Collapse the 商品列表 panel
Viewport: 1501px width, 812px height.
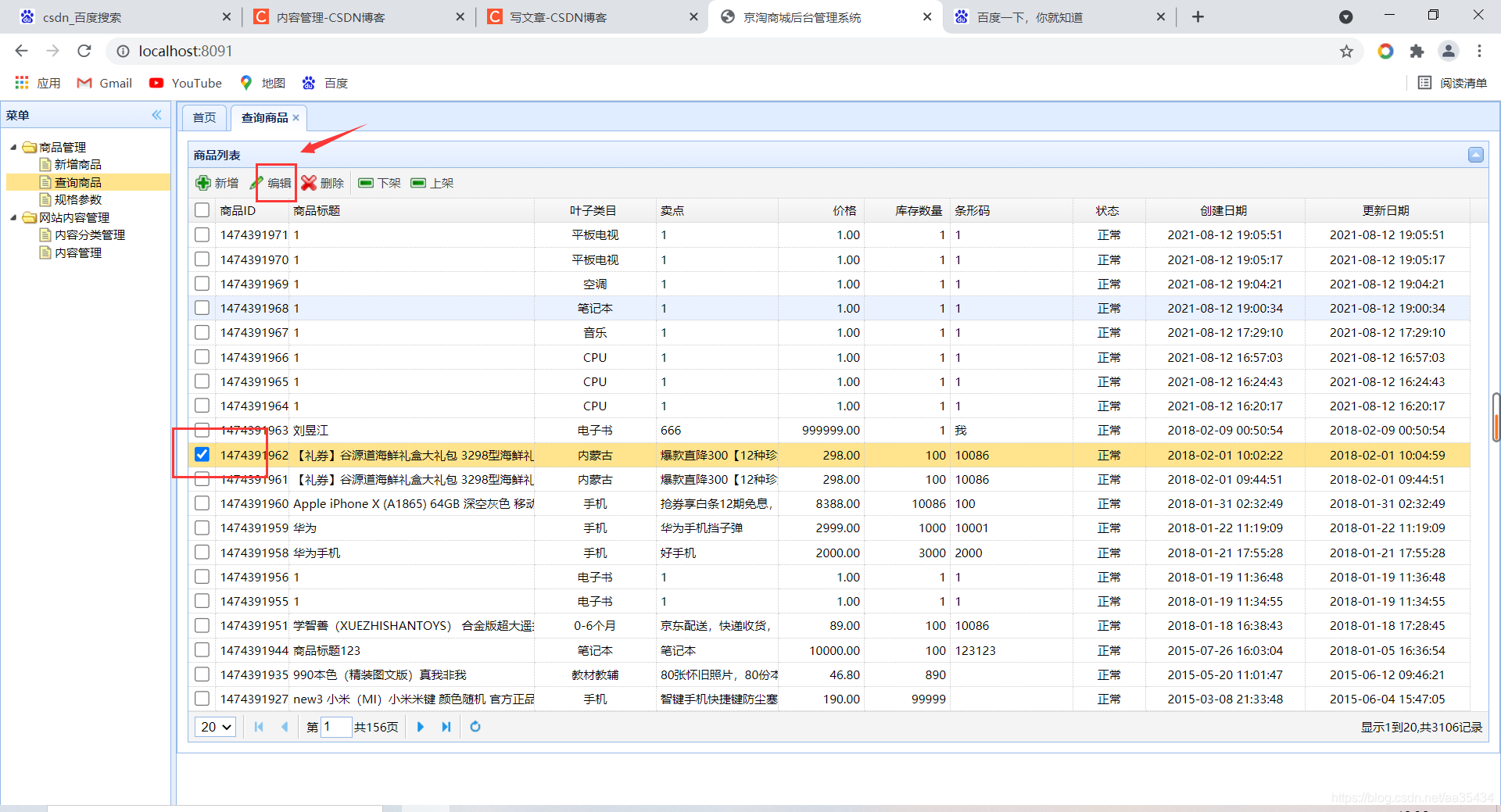tap(1475, 155)
